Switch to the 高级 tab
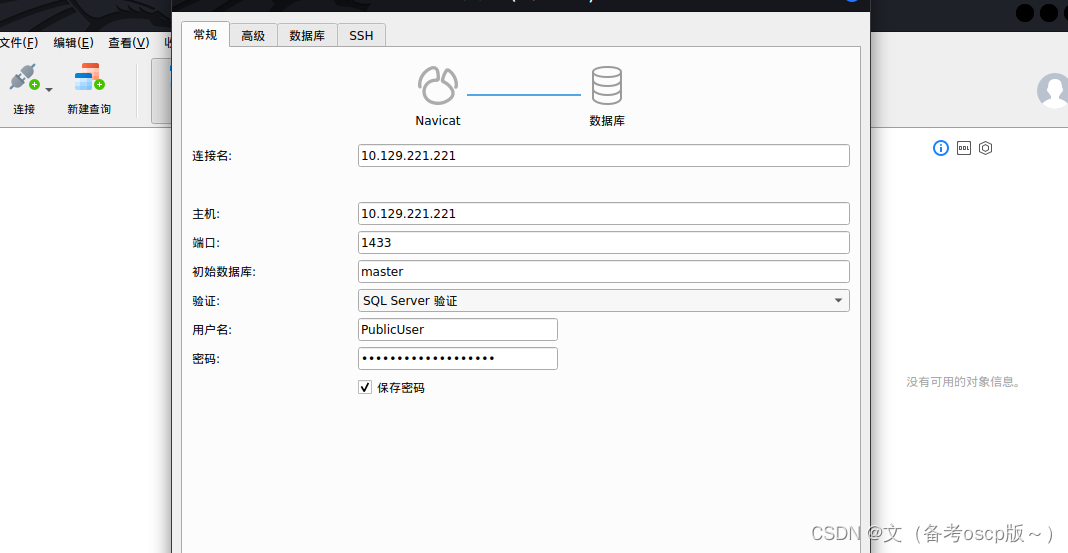 tap(253, 35)
